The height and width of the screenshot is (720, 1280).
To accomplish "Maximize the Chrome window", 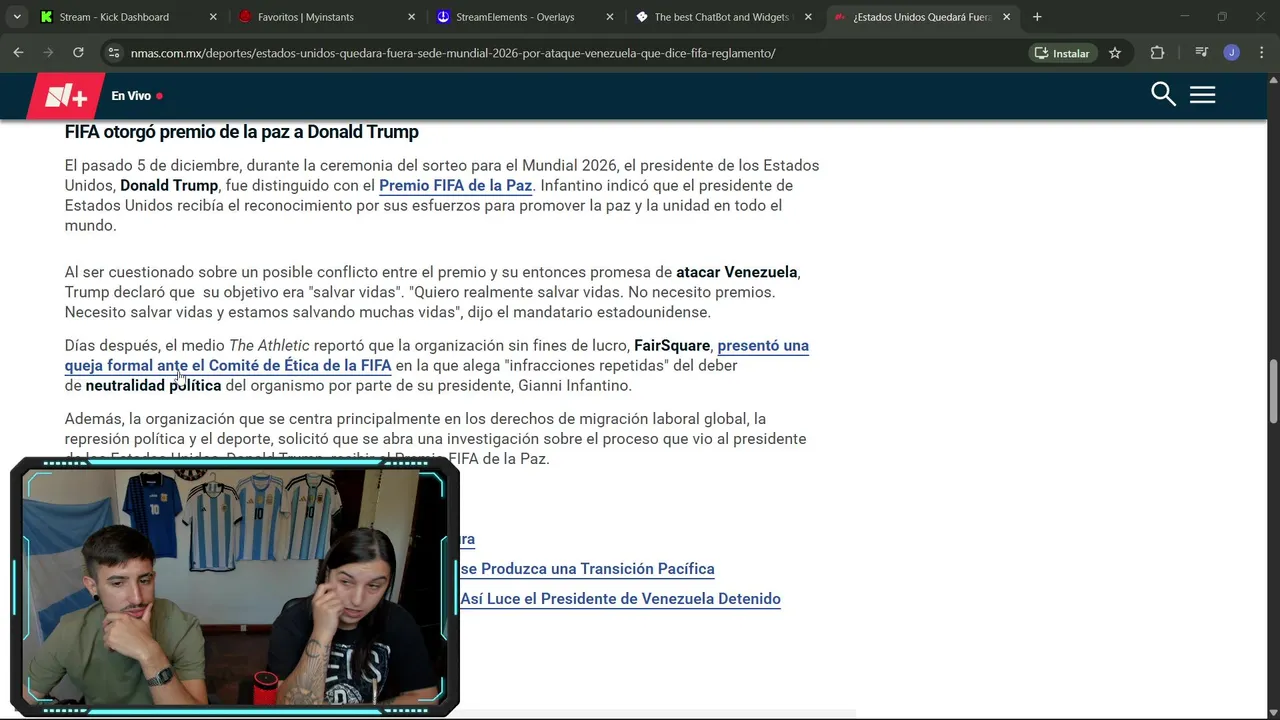I will (x=1222, y=17).
